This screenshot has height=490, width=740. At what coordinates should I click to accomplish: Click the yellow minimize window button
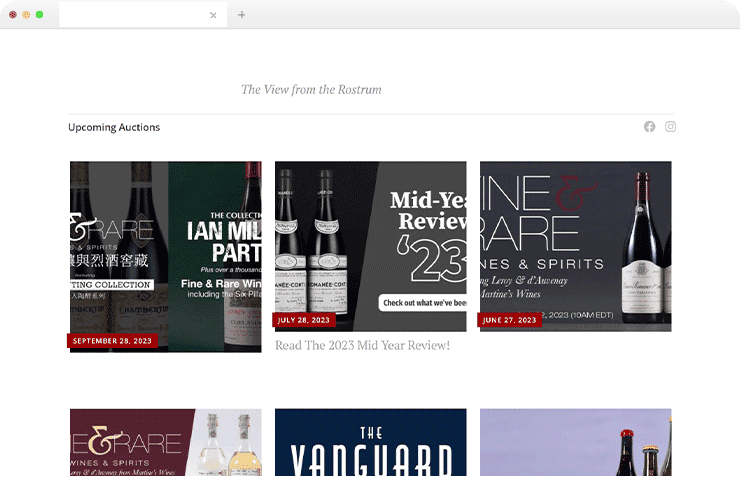tap(26, 15)
